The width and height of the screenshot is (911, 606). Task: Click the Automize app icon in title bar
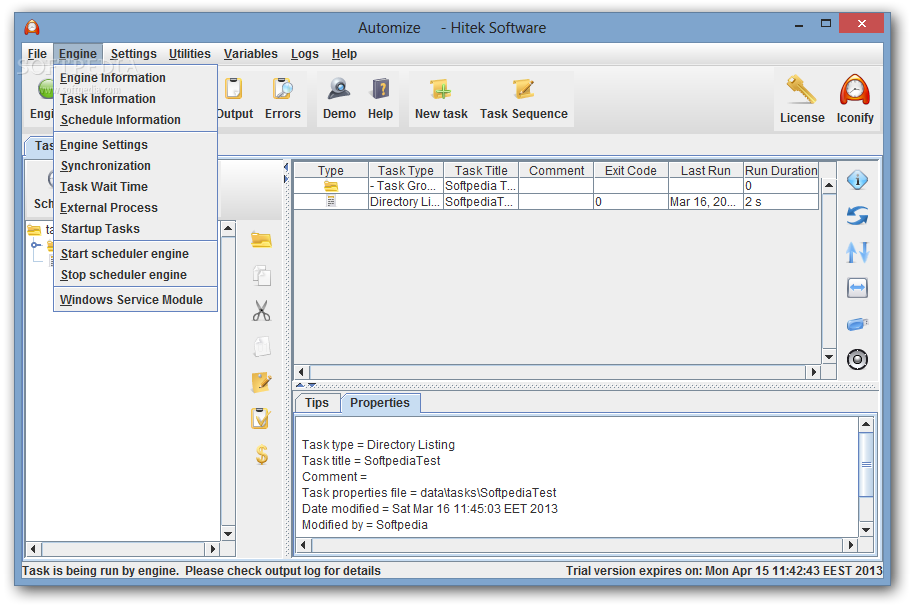tap(32, 27)
